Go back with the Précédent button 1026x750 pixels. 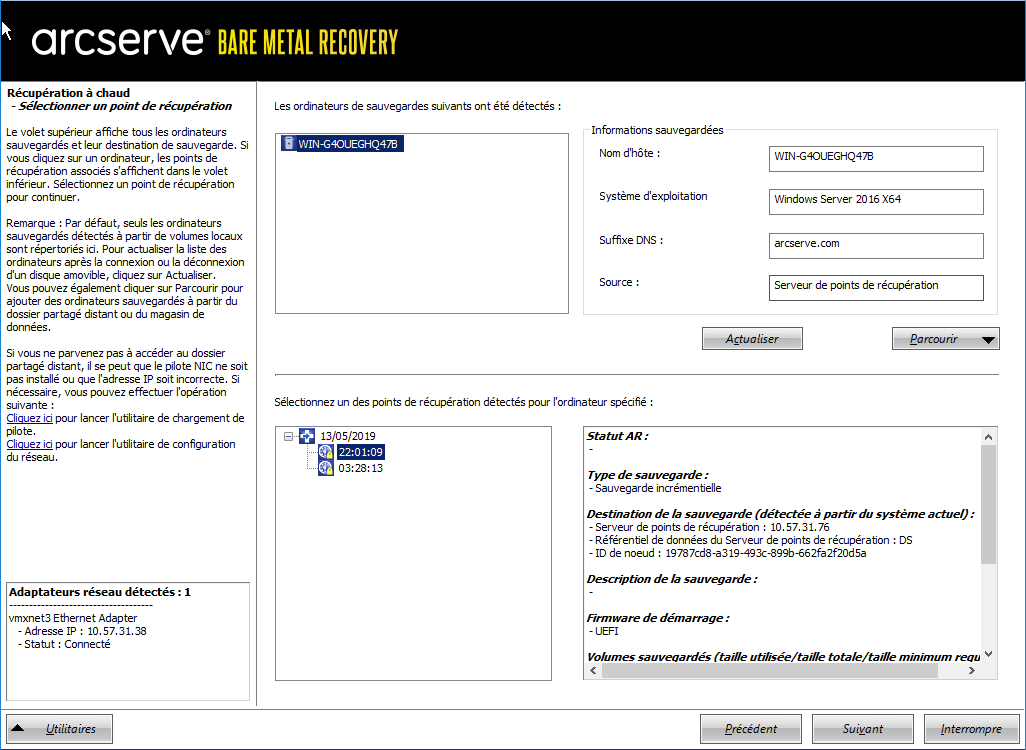click(x=751, y=729)
